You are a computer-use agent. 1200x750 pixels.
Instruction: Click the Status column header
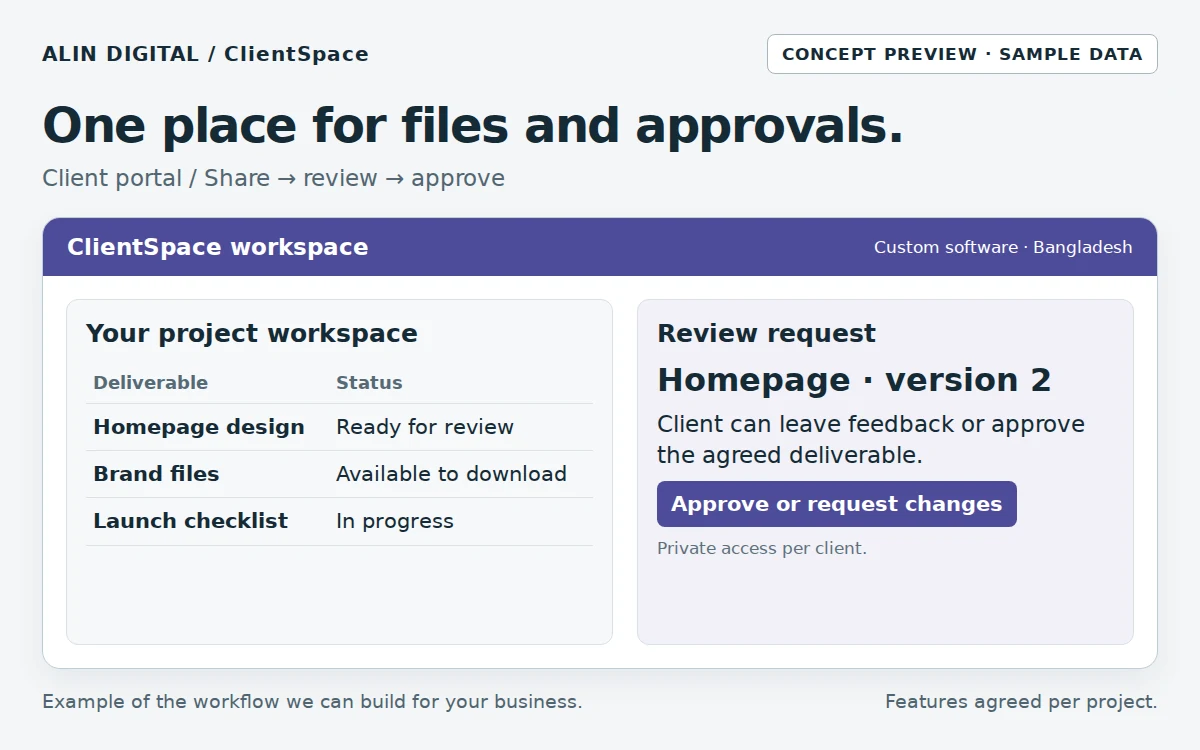click(369, 382)
